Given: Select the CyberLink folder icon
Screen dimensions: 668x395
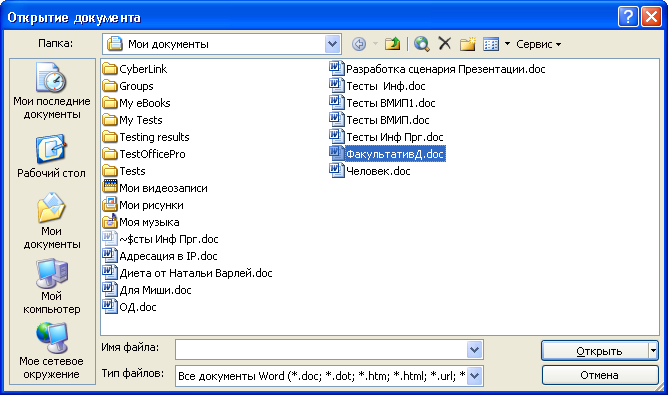Looking at the screenshot, I should (x=110, y=69).
